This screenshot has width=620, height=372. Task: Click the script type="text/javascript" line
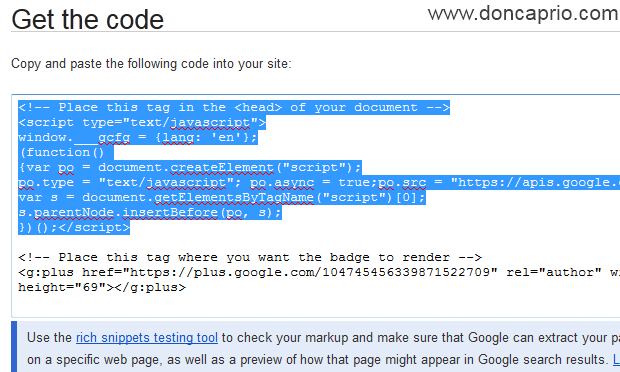coord(142,123)
